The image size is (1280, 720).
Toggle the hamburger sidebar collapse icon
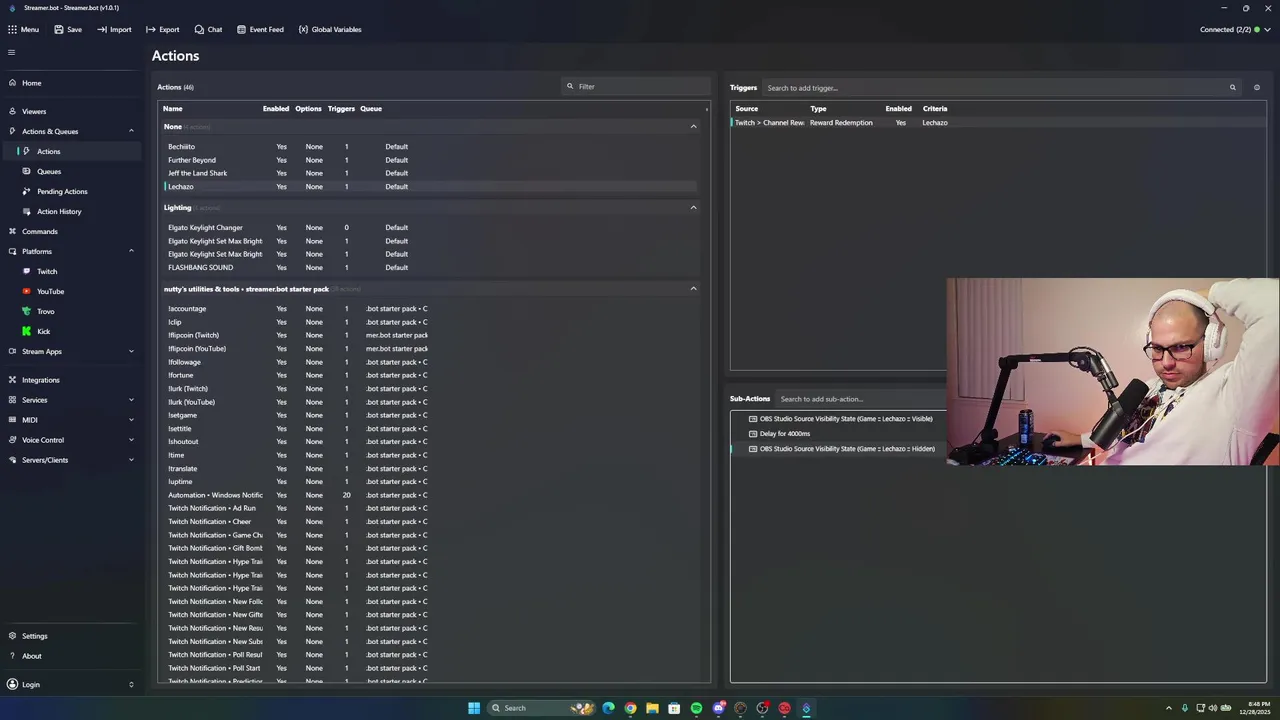(12, 52)
